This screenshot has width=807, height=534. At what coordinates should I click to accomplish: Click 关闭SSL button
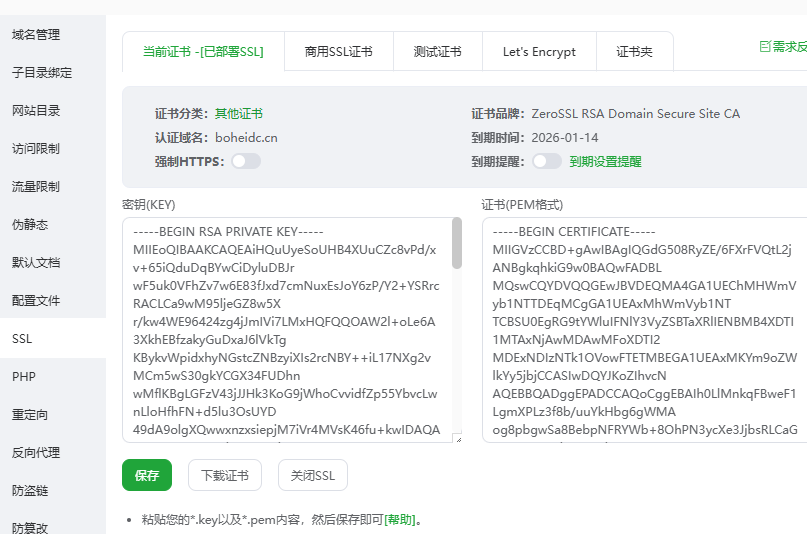coord(313,475)
